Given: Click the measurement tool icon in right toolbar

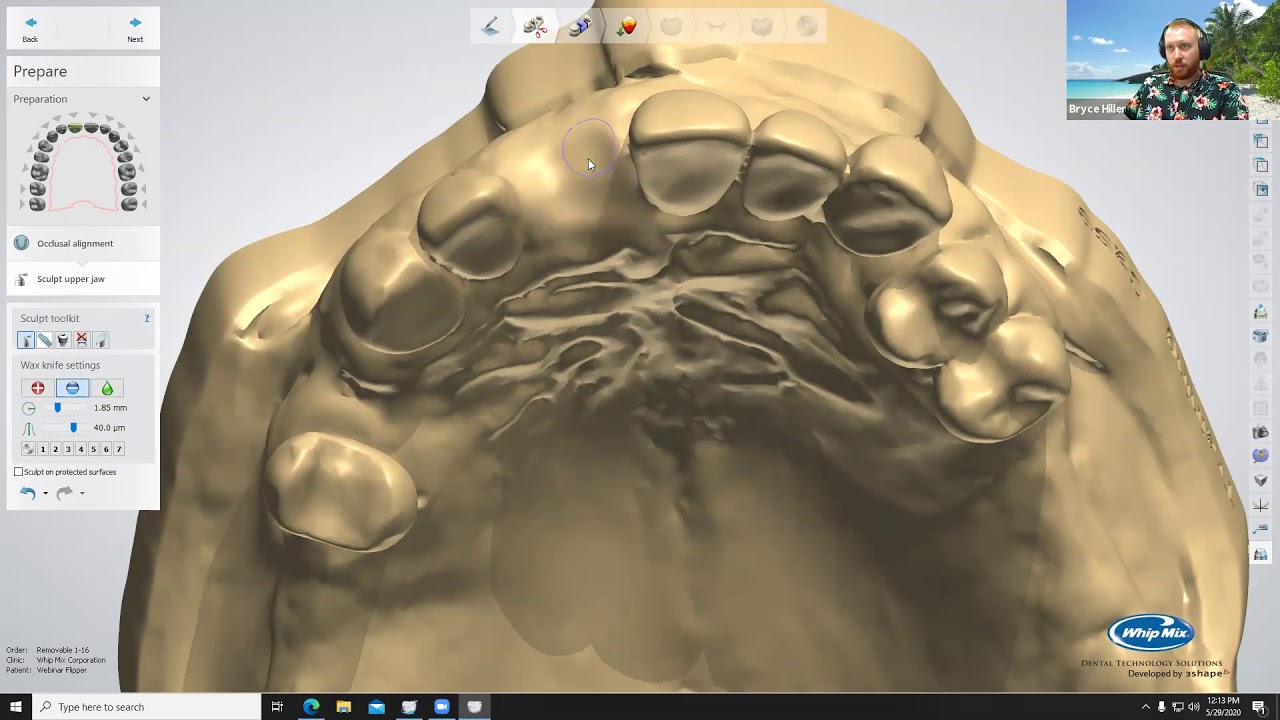Looking at the screenshot, I should [1261, 529].
